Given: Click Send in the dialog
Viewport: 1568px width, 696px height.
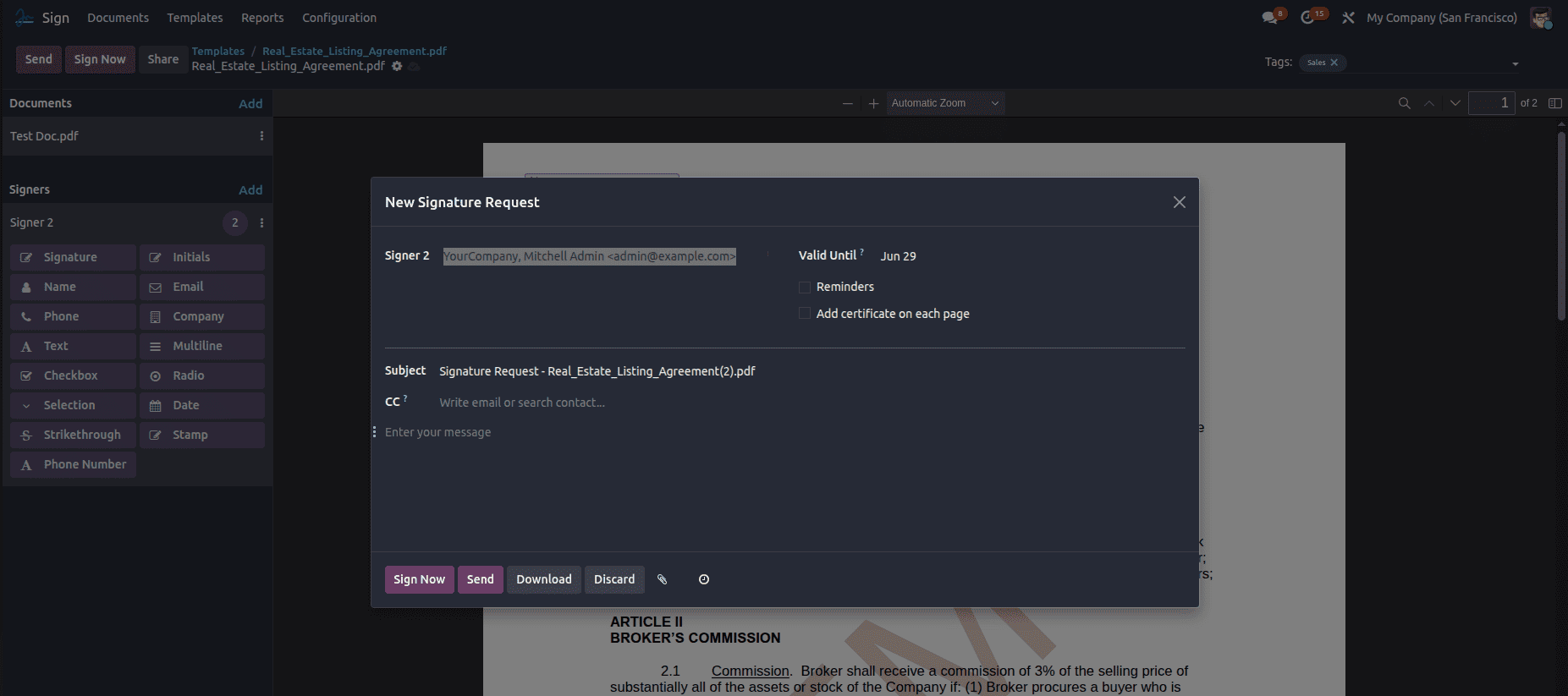Looking at the screenshot, I should (x=480, y=579).
